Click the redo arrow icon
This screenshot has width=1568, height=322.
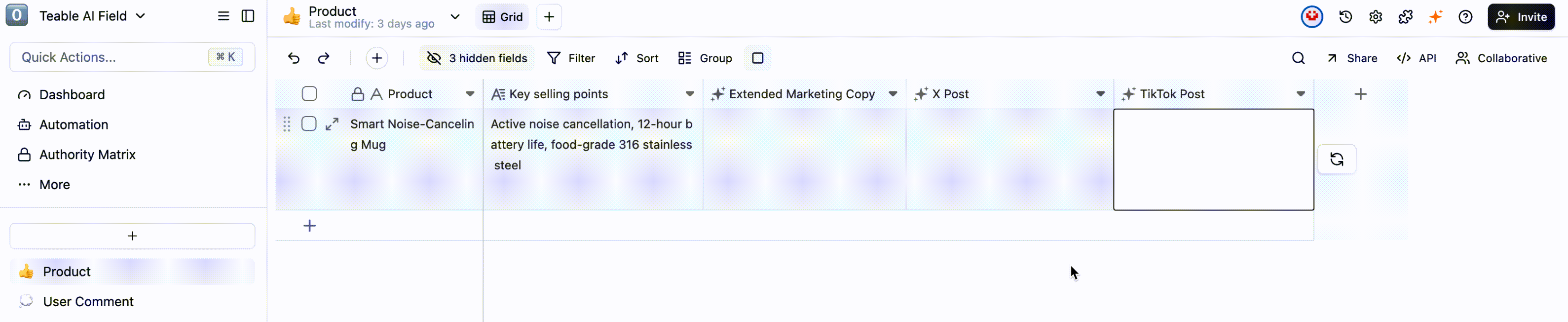pyautogui.click(x=324, y=58)
